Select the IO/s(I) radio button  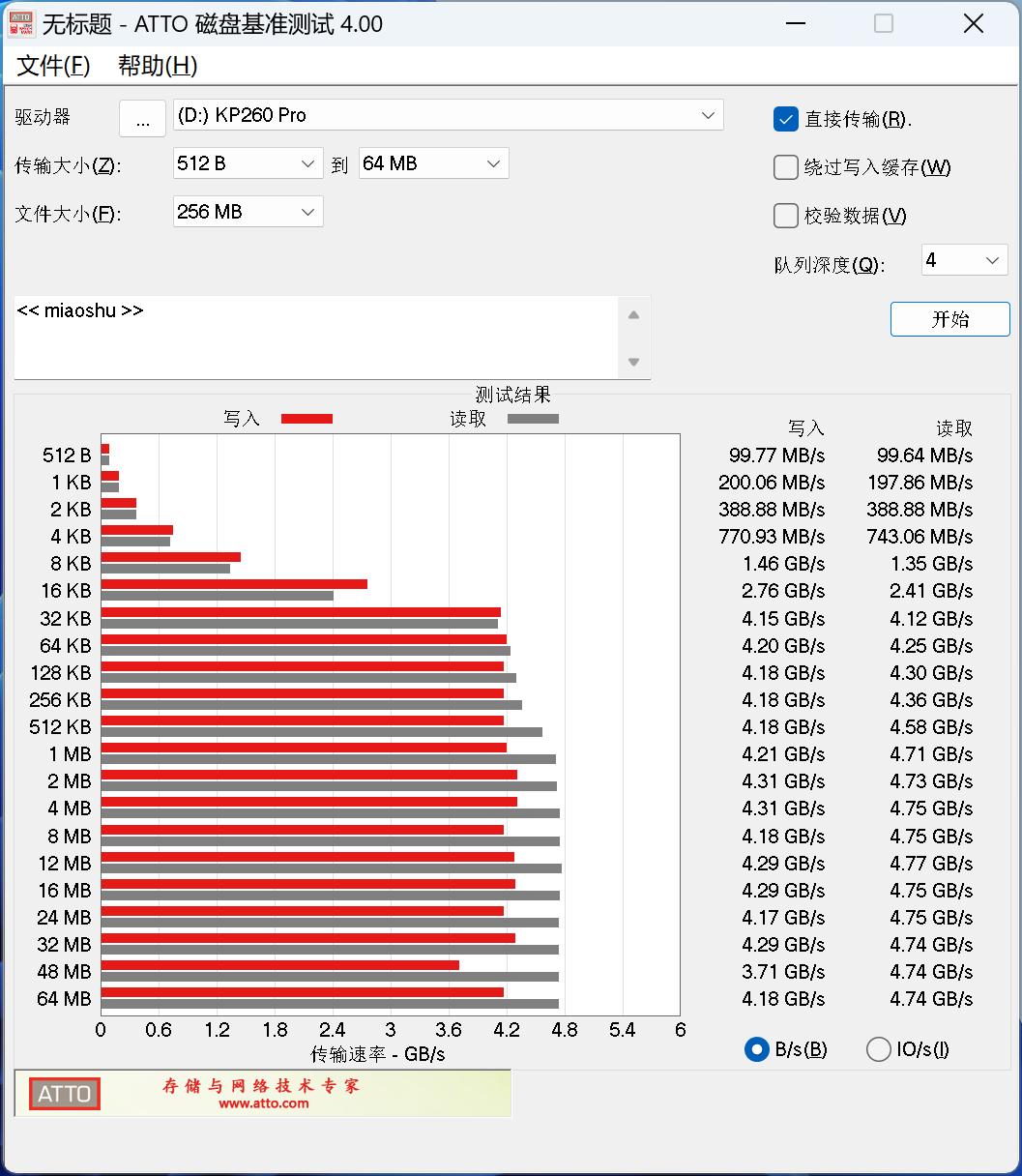[878, 1048]
